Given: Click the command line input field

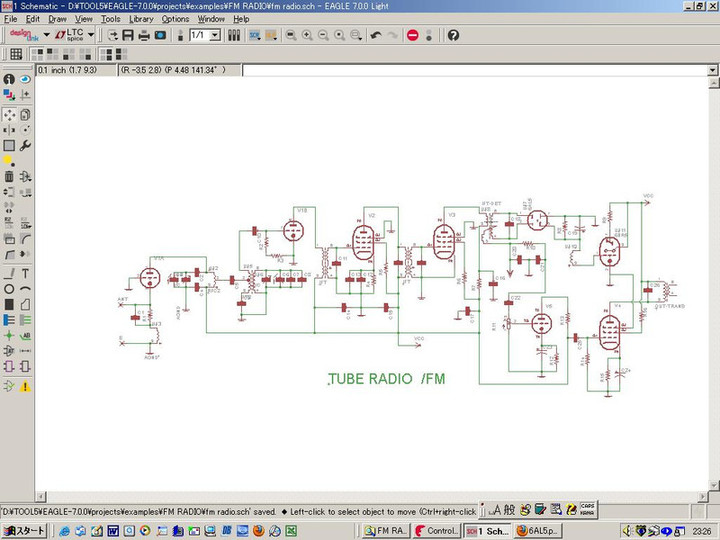Looking at the screenshot, I should click(x=470, y=71).
